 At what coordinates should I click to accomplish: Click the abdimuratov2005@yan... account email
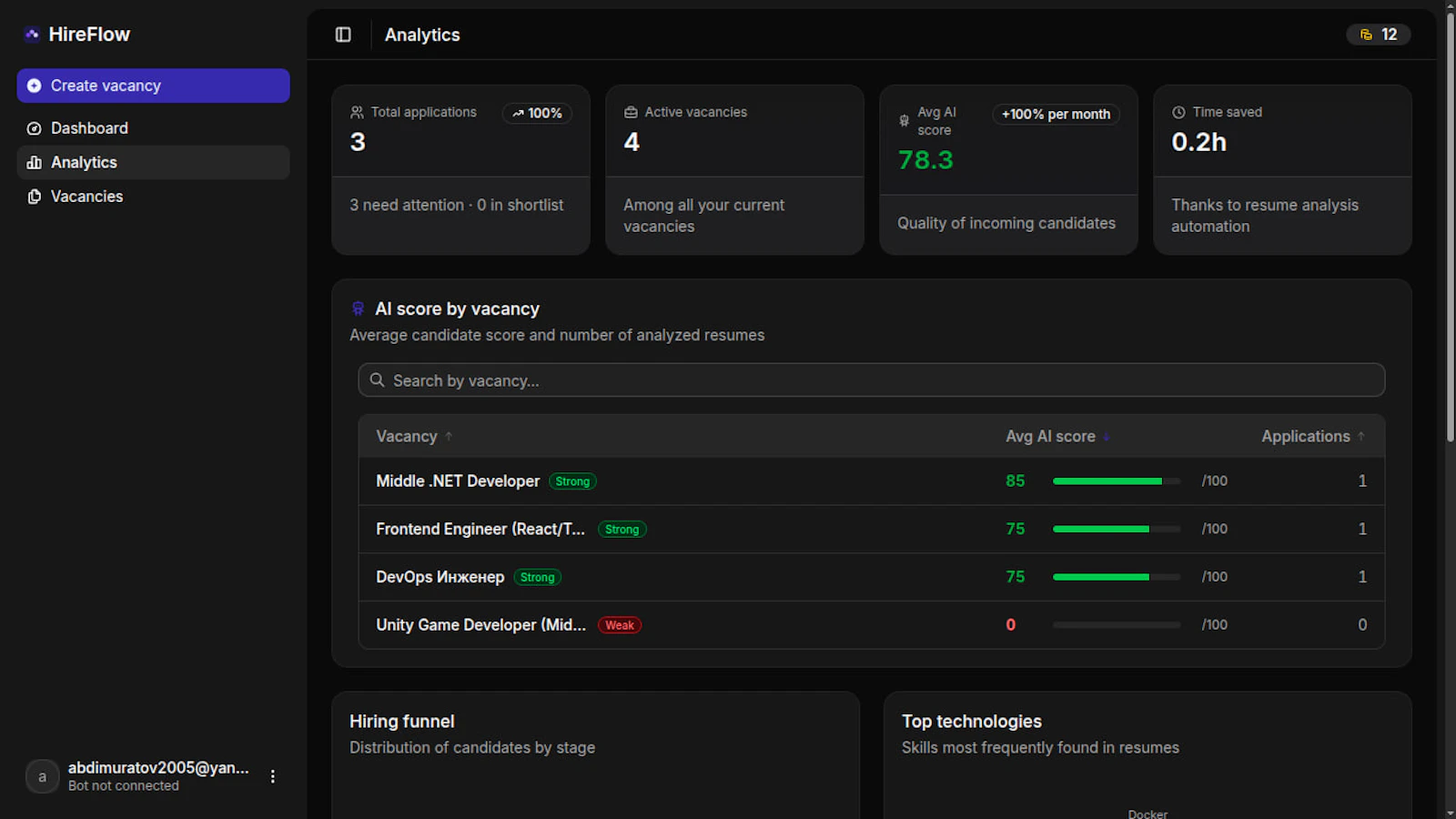(158, 768)
